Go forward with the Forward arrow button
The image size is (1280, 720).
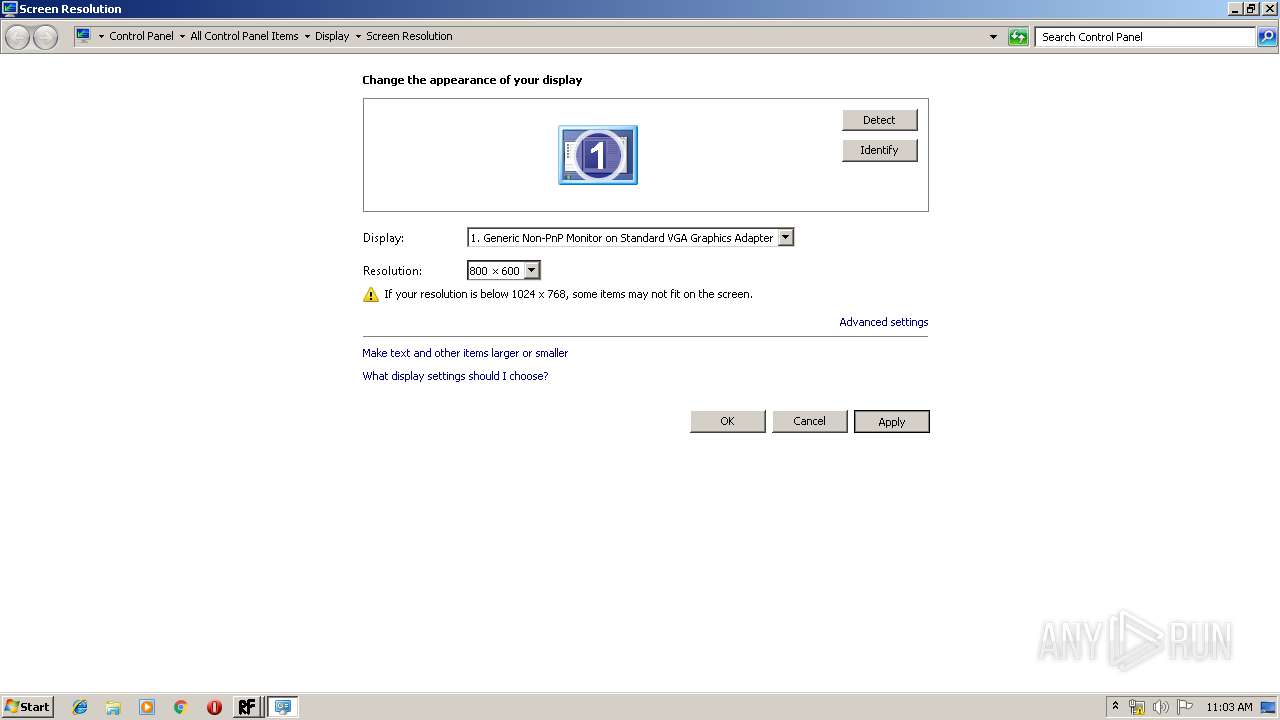click(45, 37)
